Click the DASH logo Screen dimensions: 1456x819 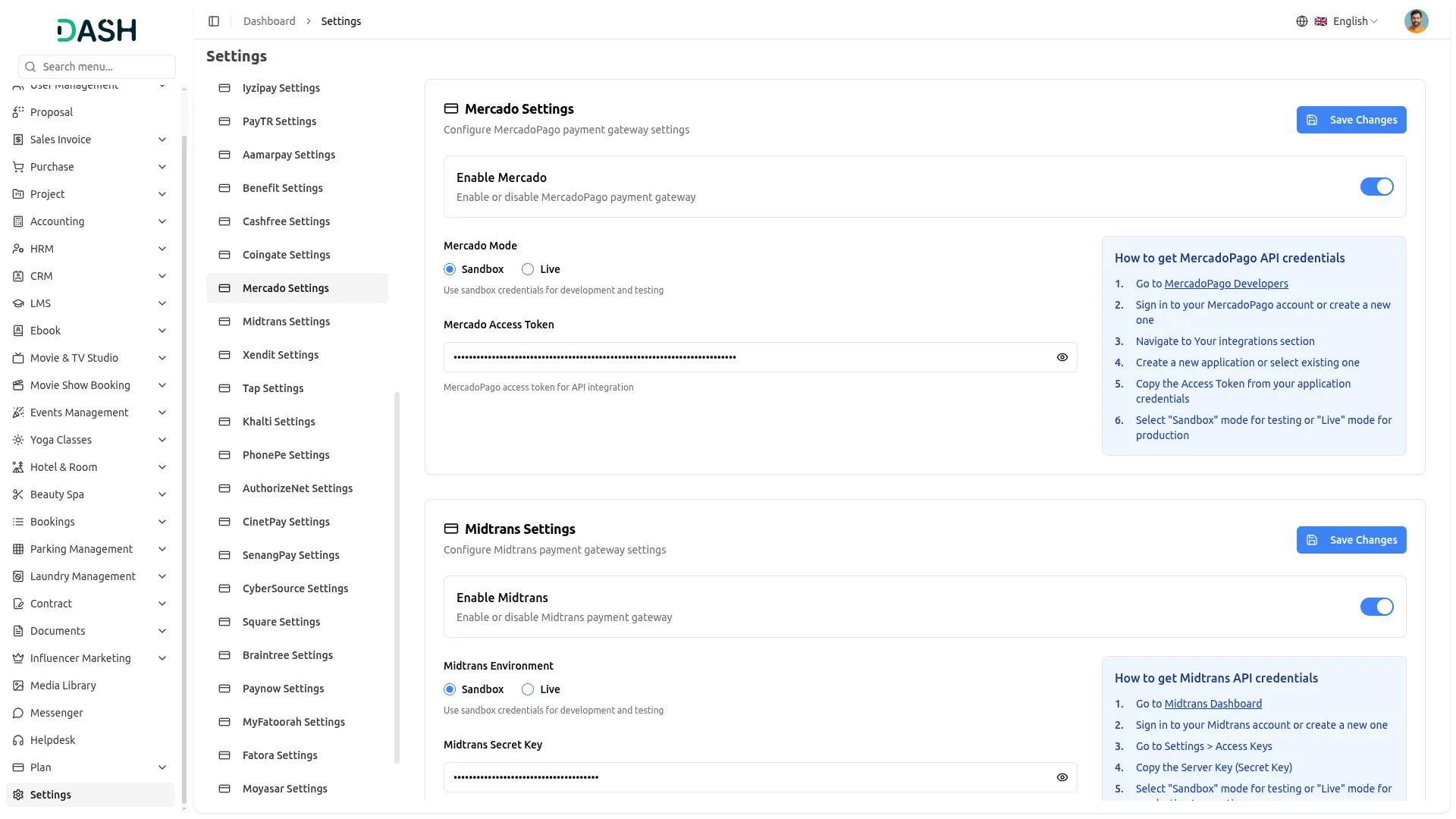97,30
